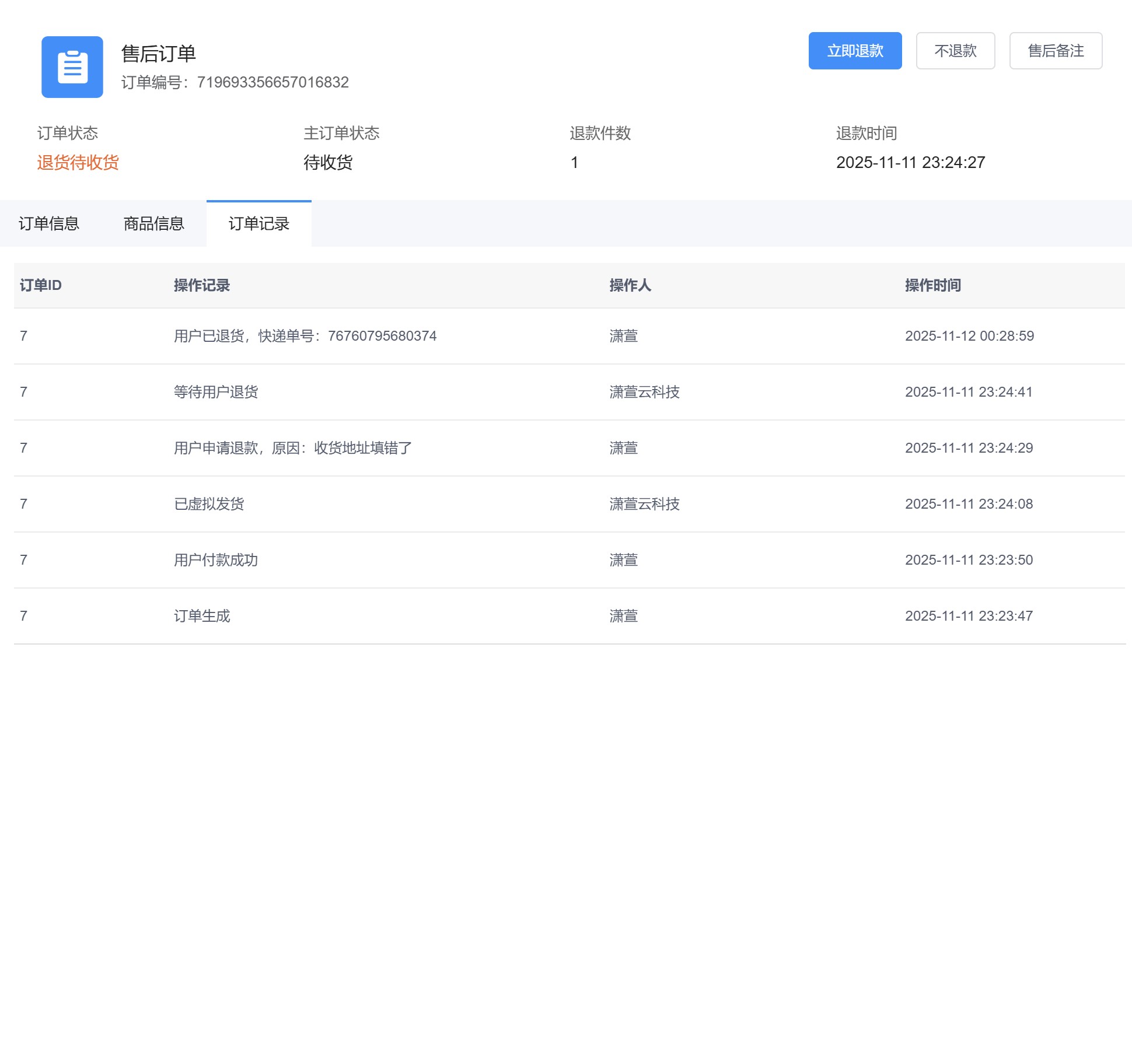The height and width of the screenshot is (1064, 1132).
Task: Open the 售后备注 remark button
Action: (1055, 51)
